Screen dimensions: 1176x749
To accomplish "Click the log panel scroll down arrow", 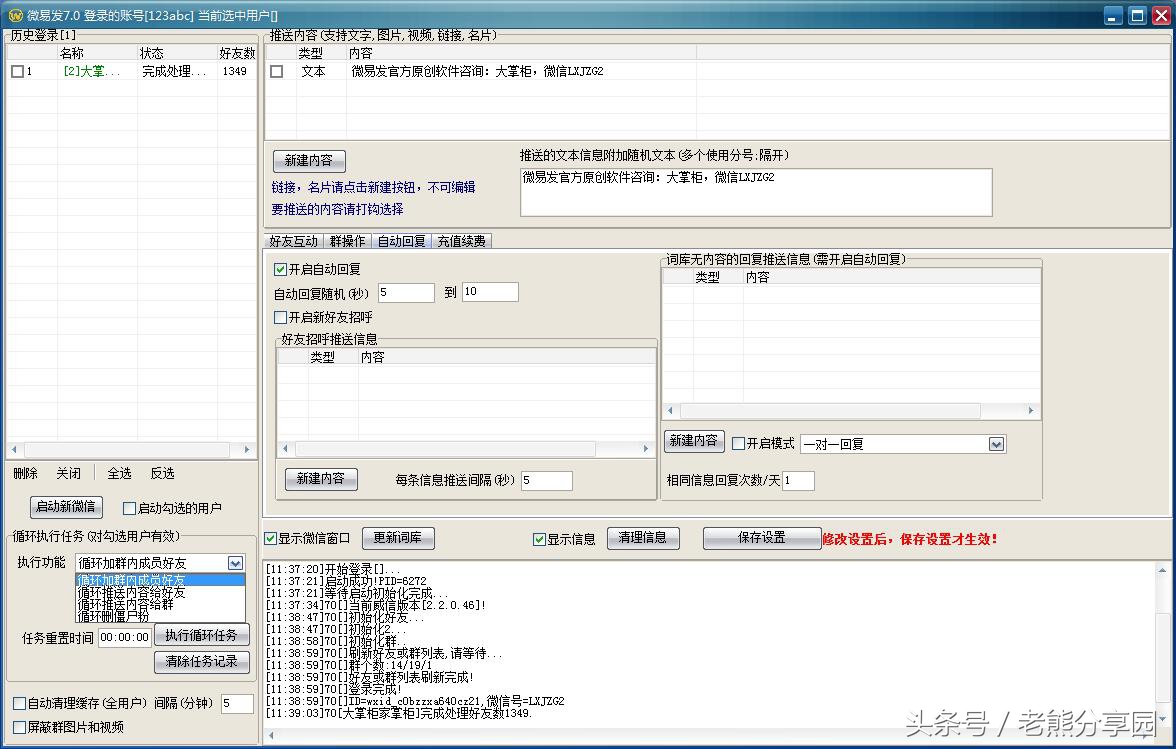I will [x=1162, y=718].
